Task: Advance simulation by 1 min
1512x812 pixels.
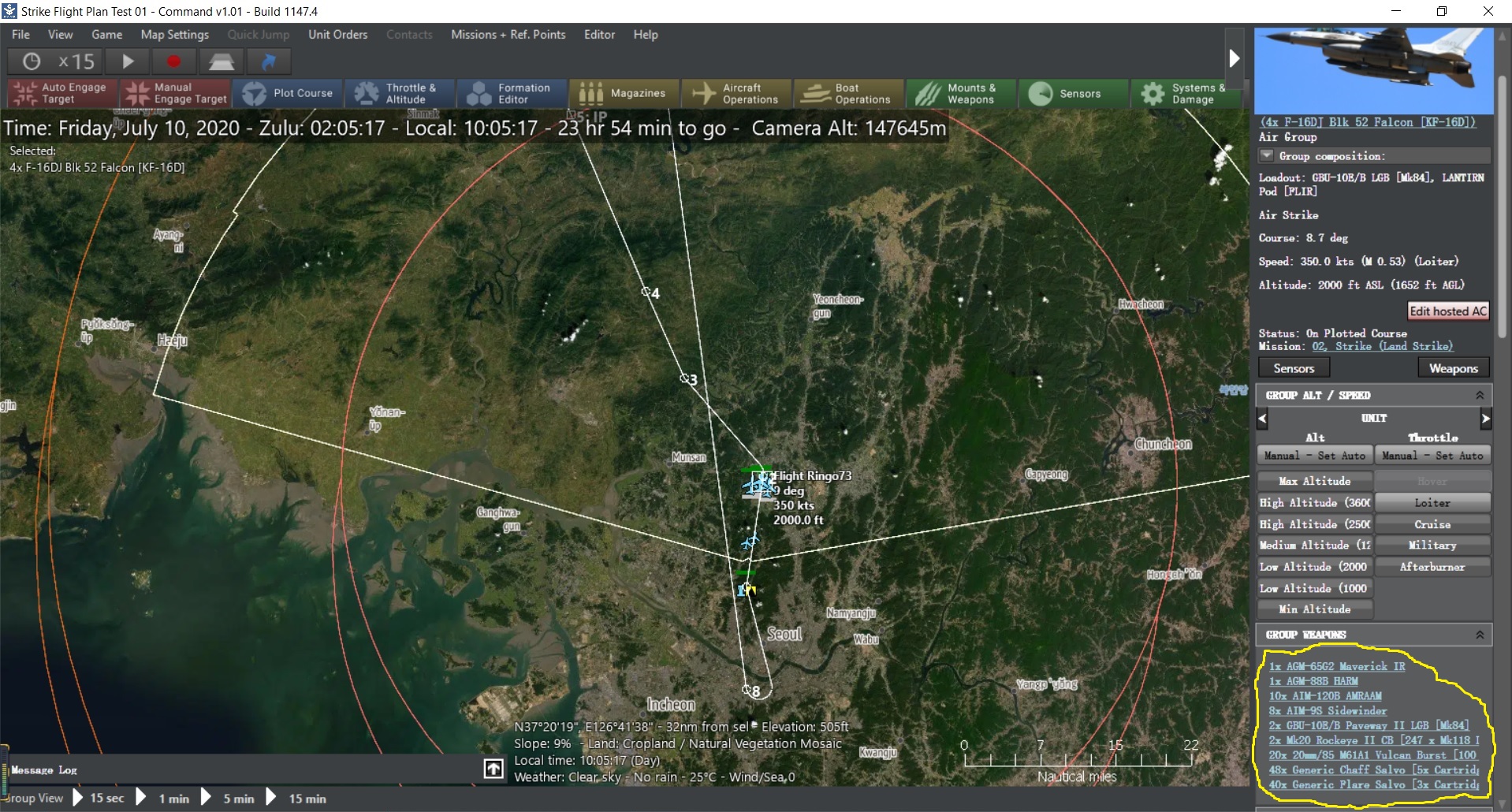Action: [164, 798]
